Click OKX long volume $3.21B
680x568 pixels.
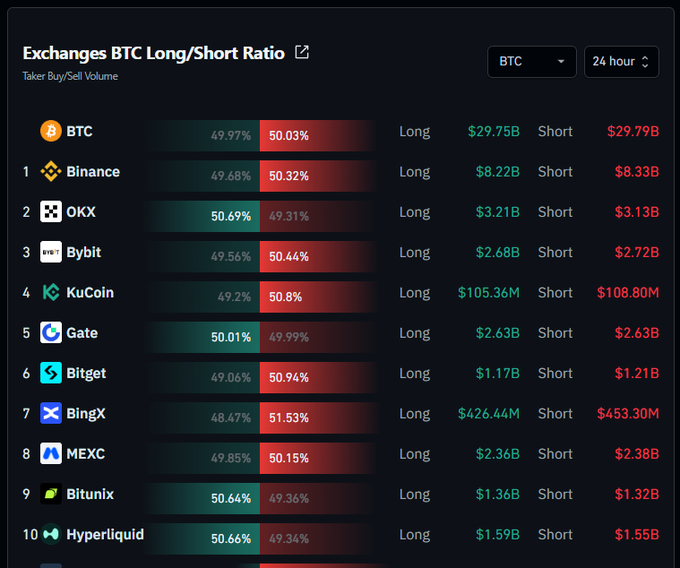tap(497, 212)
